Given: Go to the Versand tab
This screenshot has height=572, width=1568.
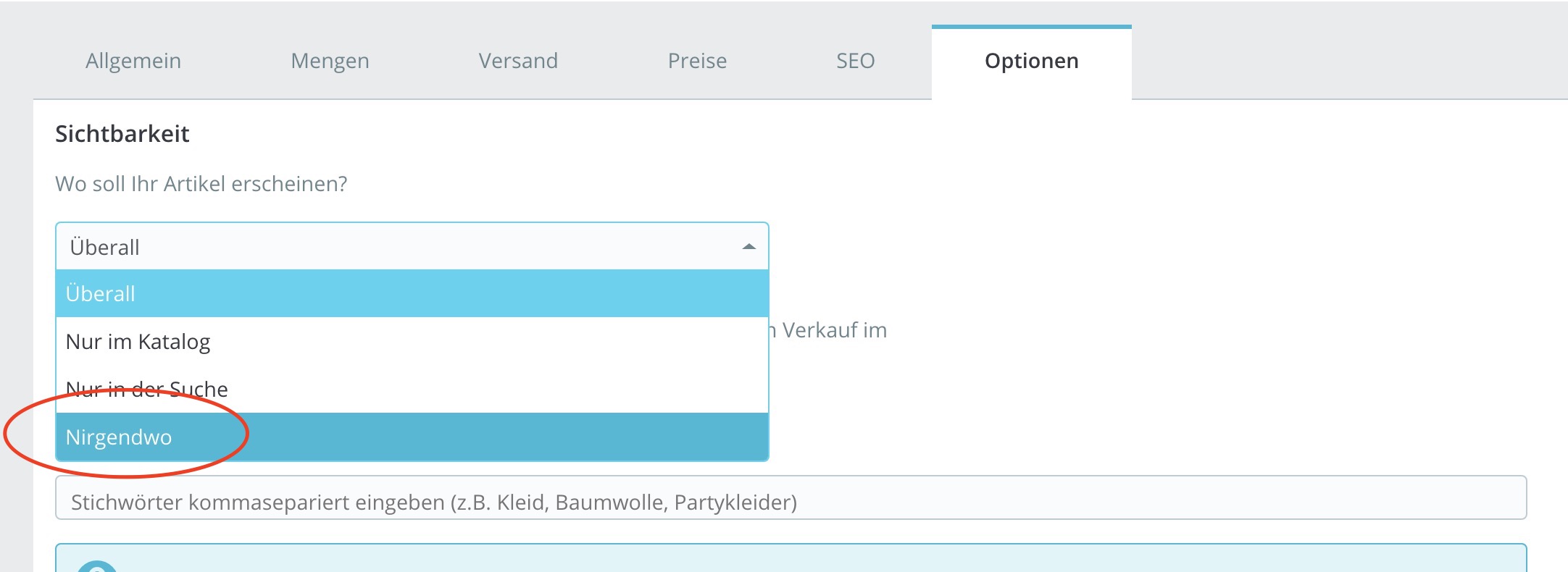Looking at the screenshot, I should [518, 61].
